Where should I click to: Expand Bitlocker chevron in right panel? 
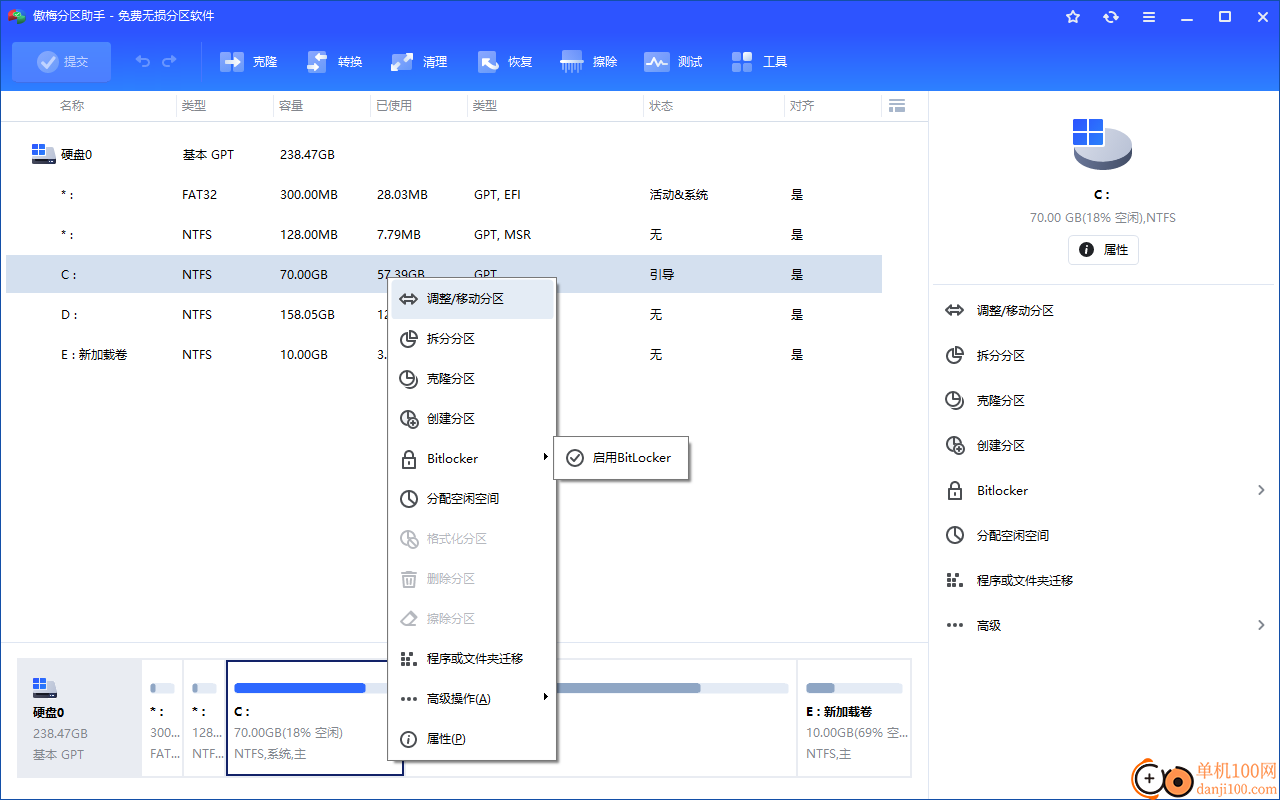click(1261, 491)
